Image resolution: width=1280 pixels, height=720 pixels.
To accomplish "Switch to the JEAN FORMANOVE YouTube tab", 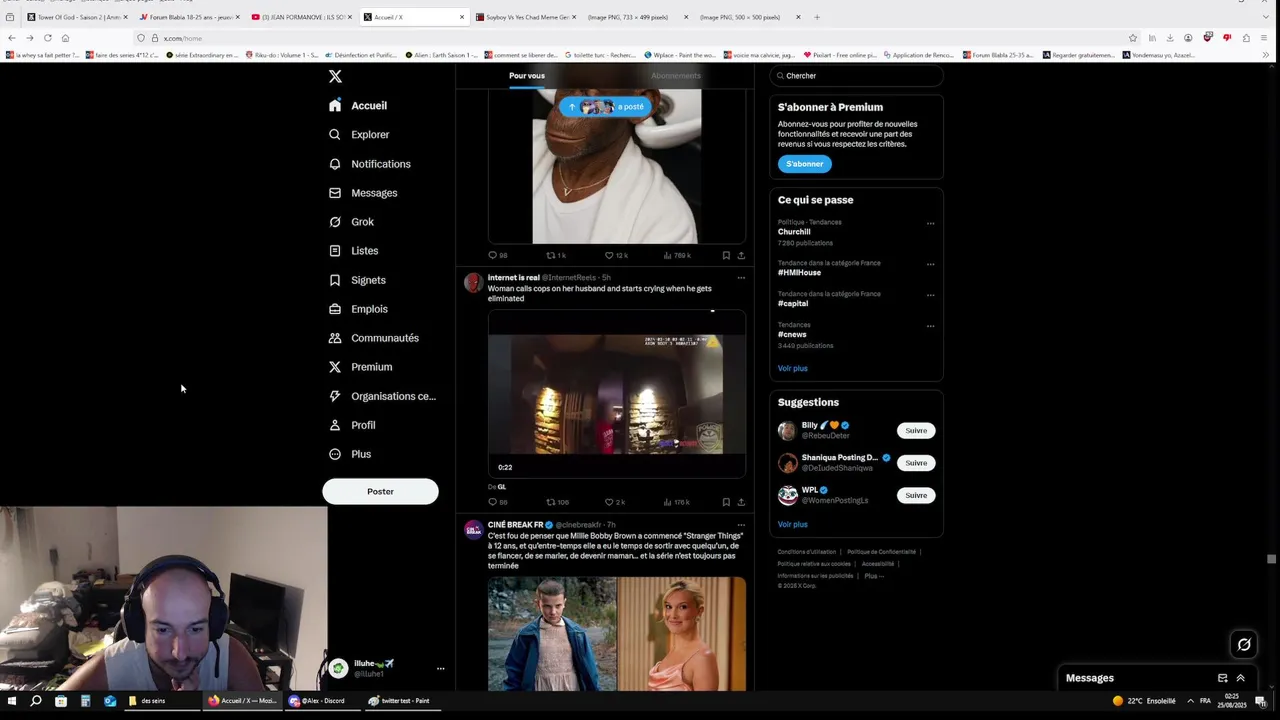I will tap(302, 17).
